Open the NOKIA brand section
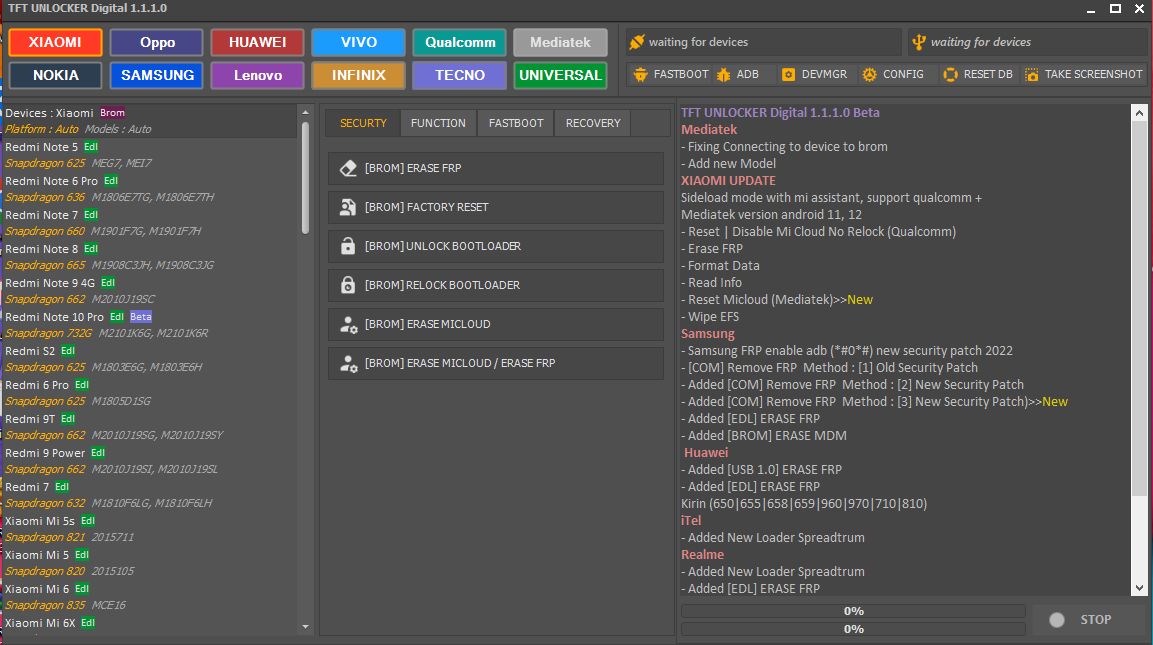The width and height of the screenshot is (1153, 645). point(55,75)
